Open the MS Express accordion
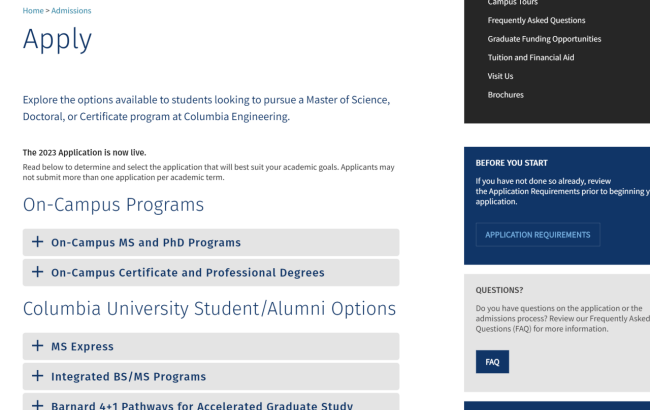 [x=82, y=347]
